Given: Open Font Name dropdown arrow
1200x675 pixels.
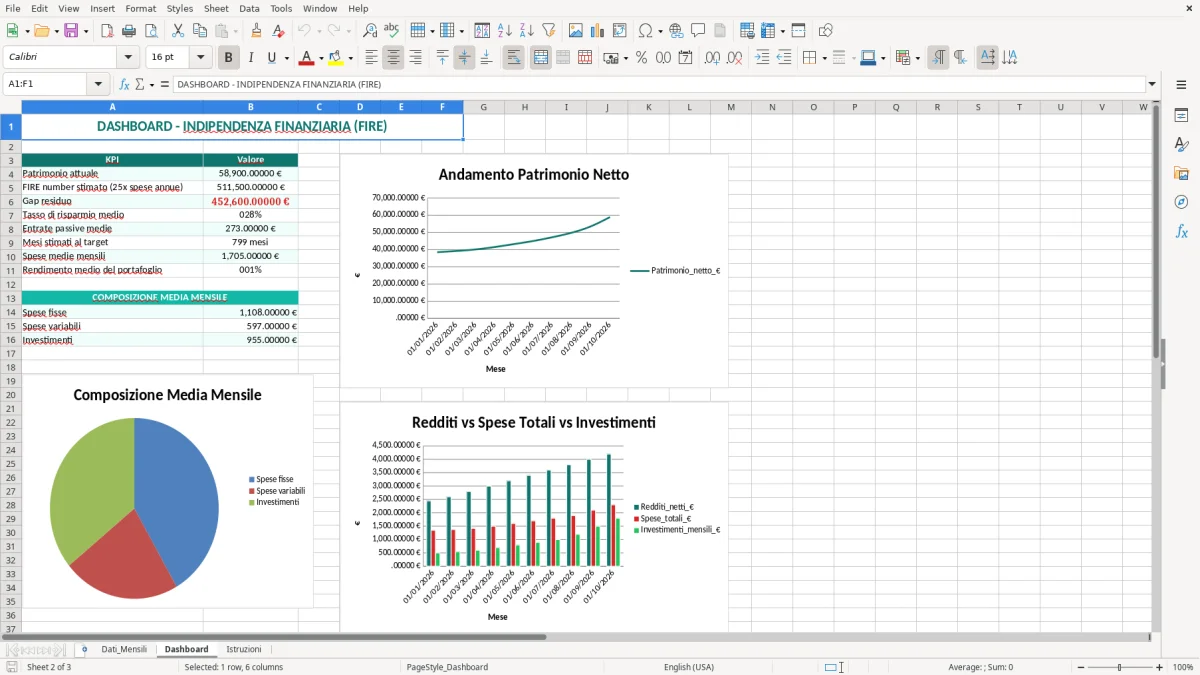Looking at the screenshot, I should pyautogui.click(x=127, y=58).
